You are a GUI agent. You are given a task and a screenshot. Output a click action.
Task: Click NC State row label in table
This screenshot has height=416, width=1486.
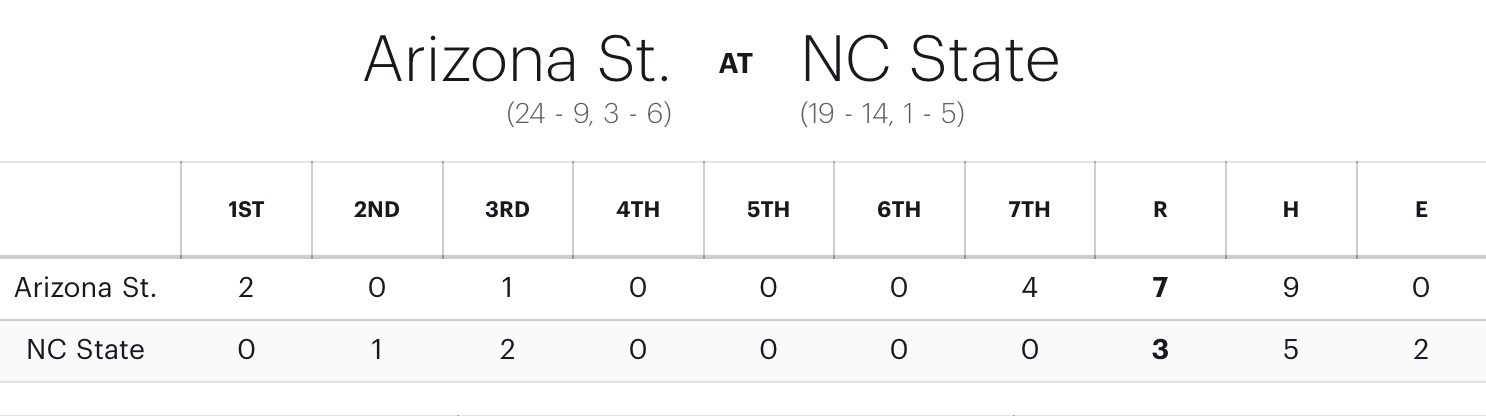[86, 350]
